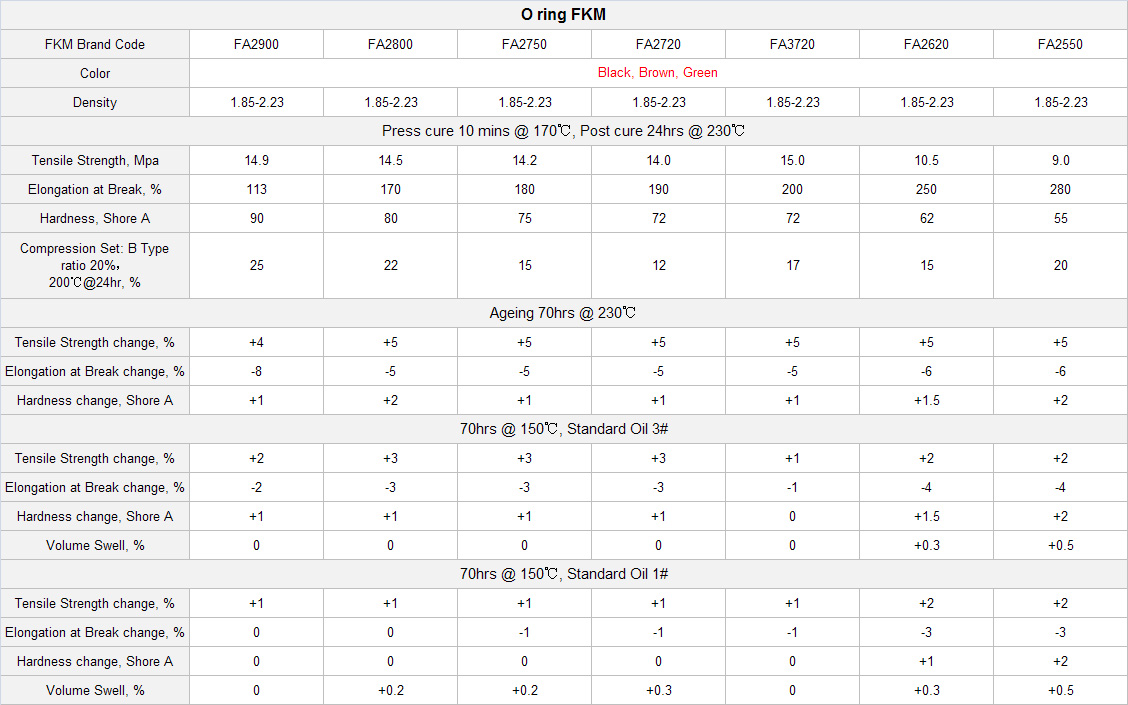Click the 'Standard Oil 1#' section heading
Screen dimensions: 1128x705
click(x=563, y=574)
